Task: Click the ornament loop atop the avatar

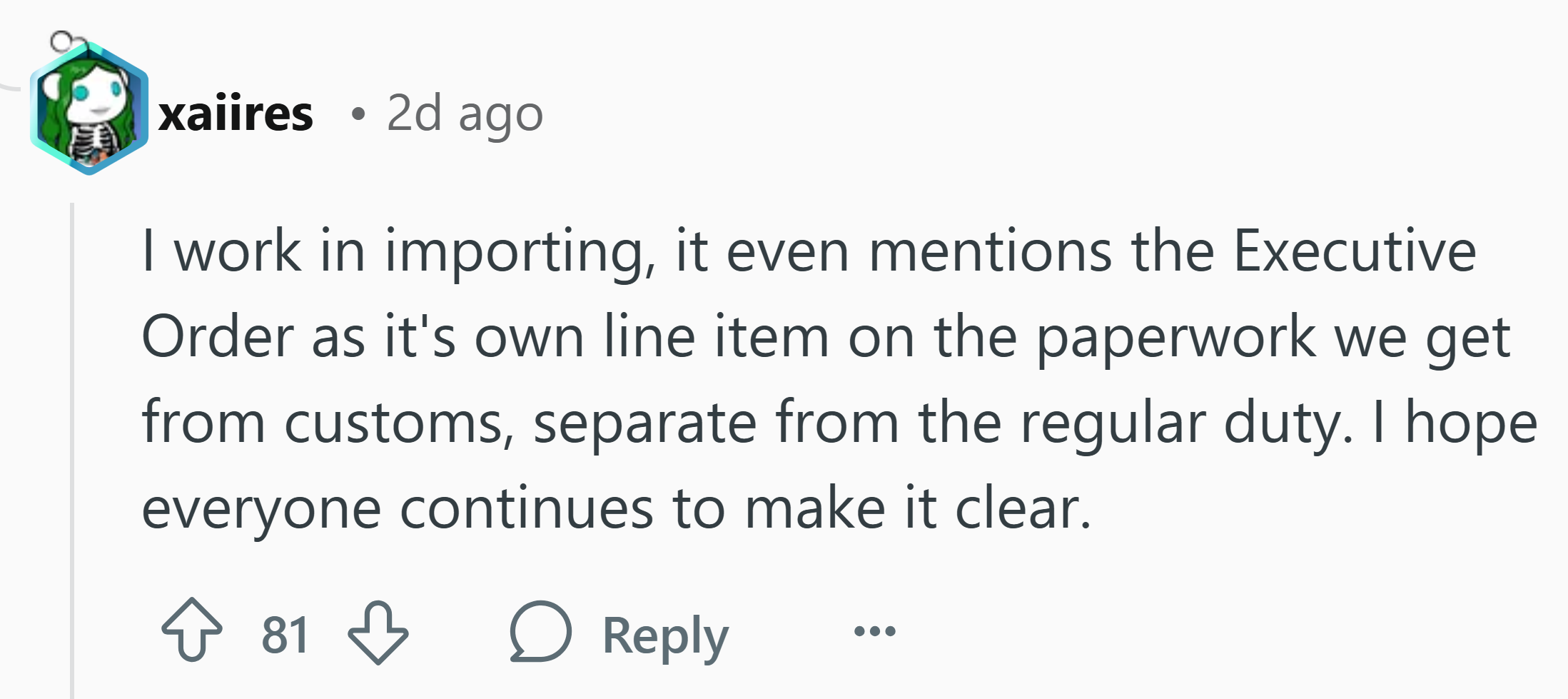Action: (64, 40)
